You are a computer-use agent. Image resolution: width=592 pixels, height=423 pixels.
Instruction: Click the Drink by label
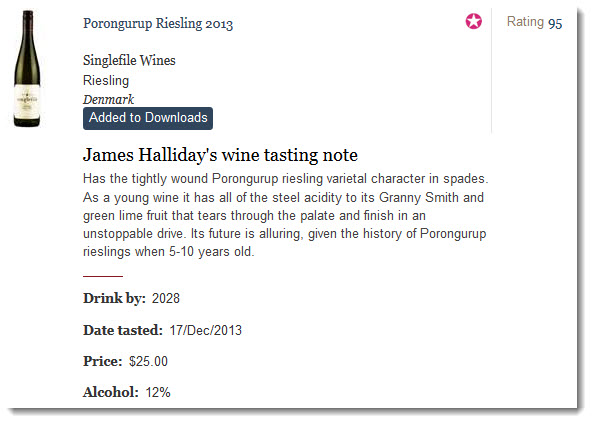pyautogui.click(x=114, y=298)
